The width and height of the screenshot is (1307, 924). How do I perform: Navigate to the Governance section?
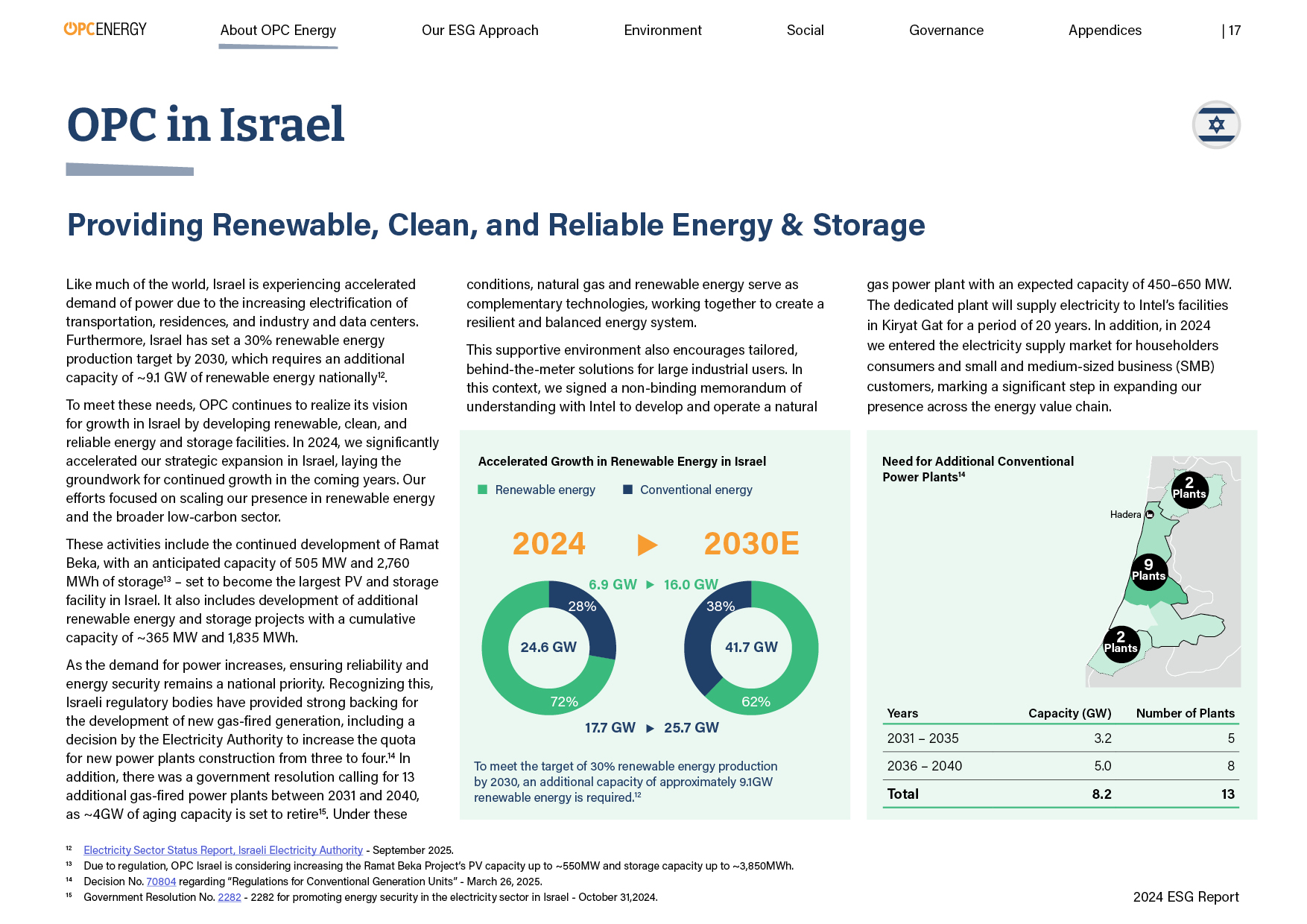(946, 31)
